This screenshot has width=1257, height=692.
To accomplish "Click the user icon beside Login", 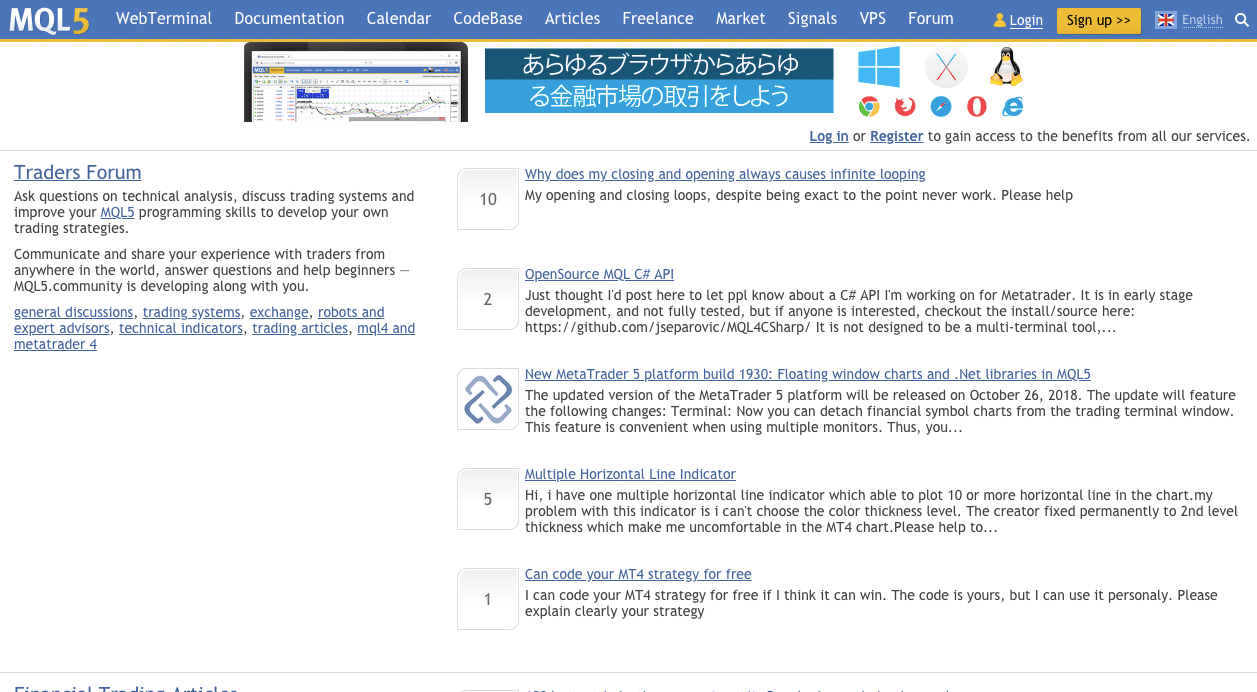I will pos(999,20).
